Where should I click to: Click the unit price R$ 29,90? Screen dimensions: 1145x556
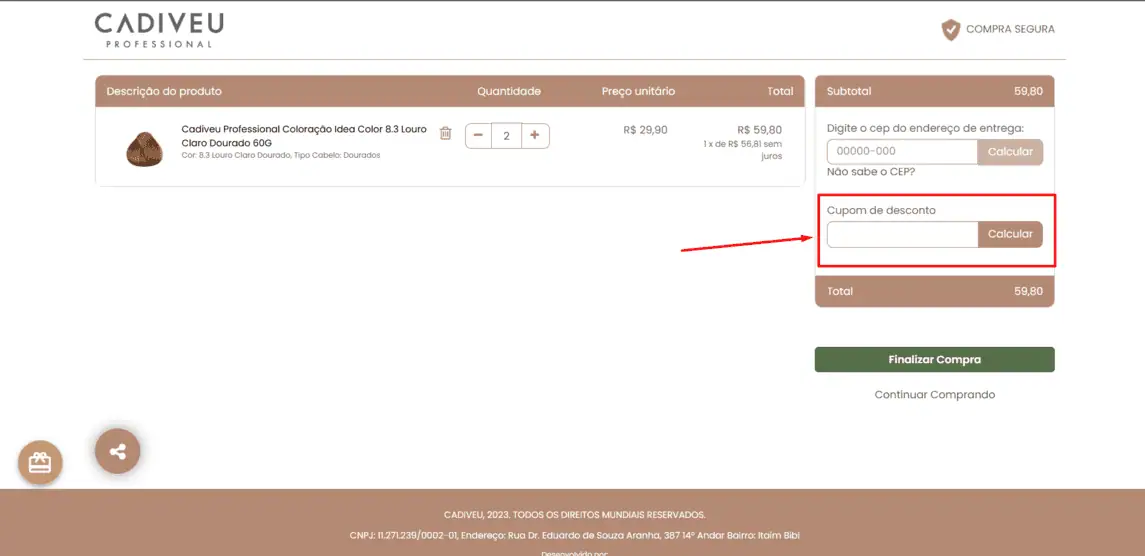point(645,129)
